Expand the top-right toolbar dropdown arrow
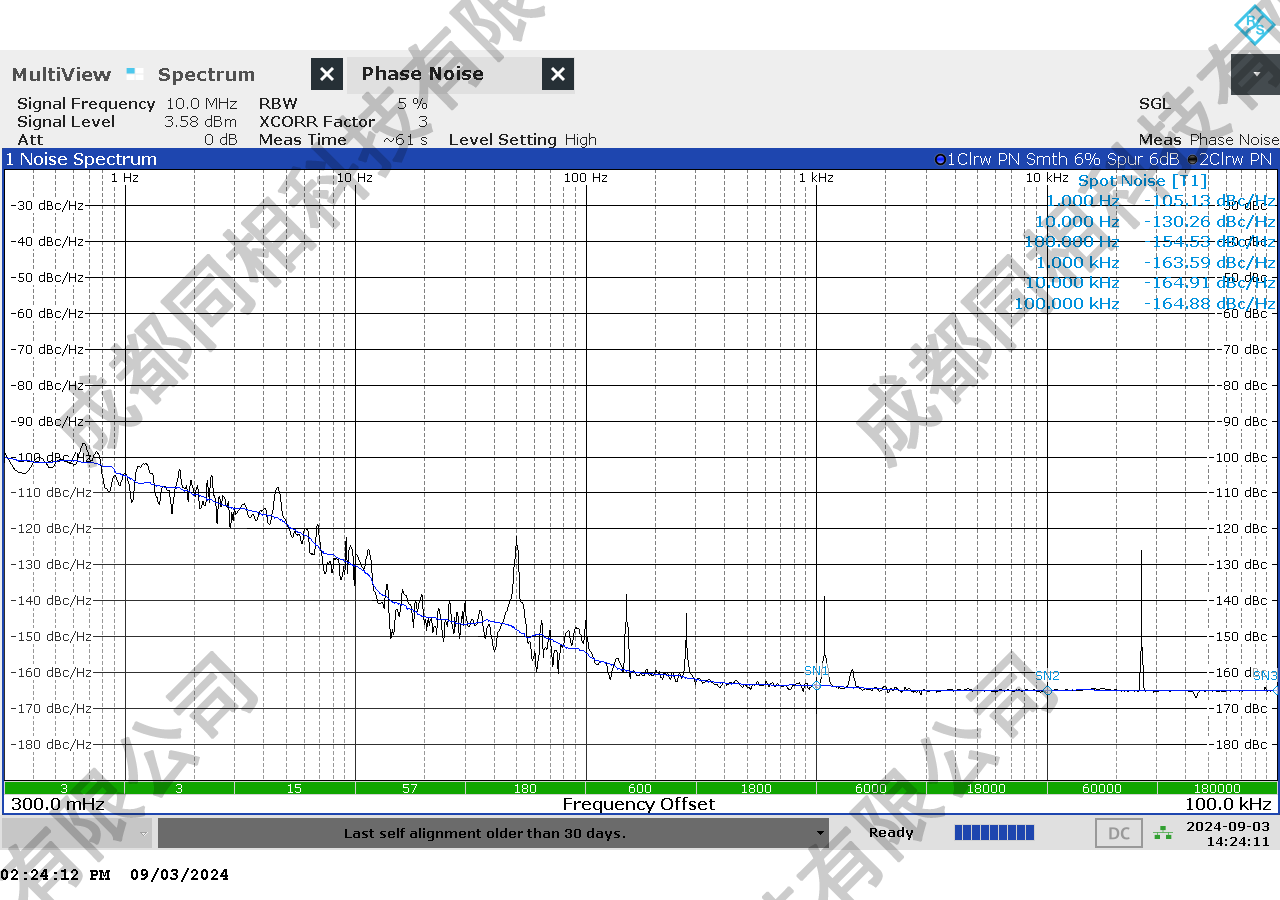 click(1255, 74)
